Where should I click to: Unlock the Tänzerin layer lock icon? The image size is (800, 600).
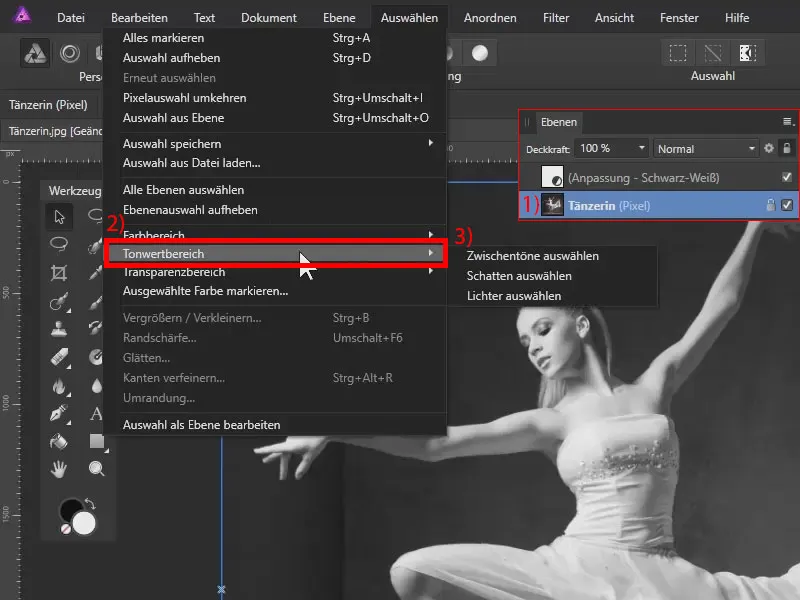tap(770, 205)
